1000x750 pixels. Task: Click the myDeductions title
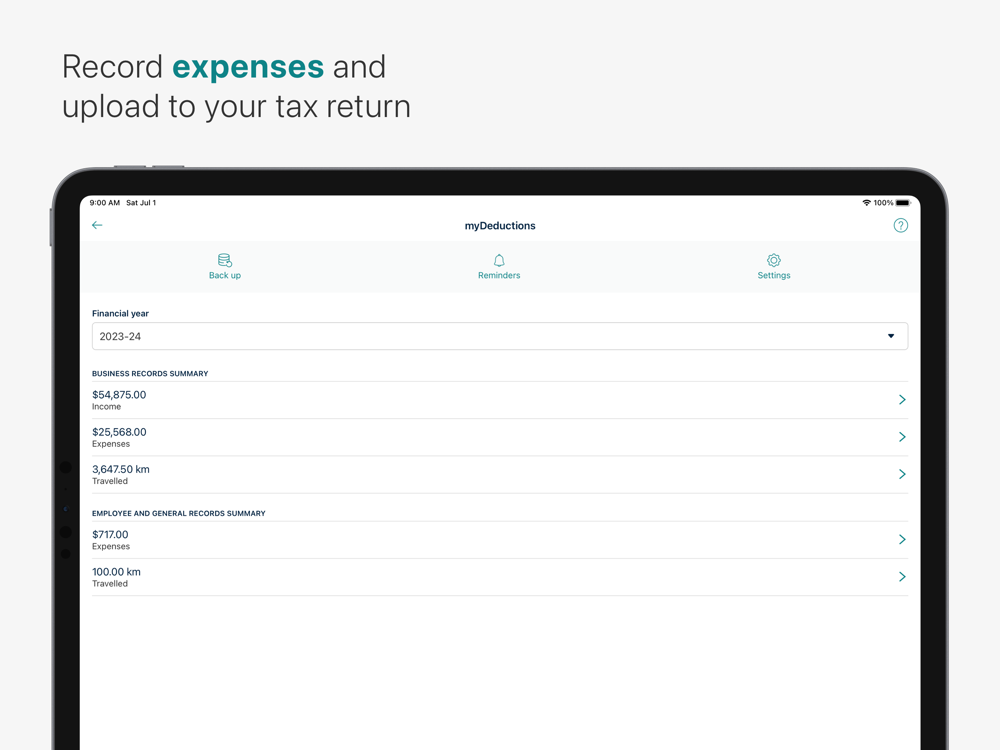click(500, 226)
